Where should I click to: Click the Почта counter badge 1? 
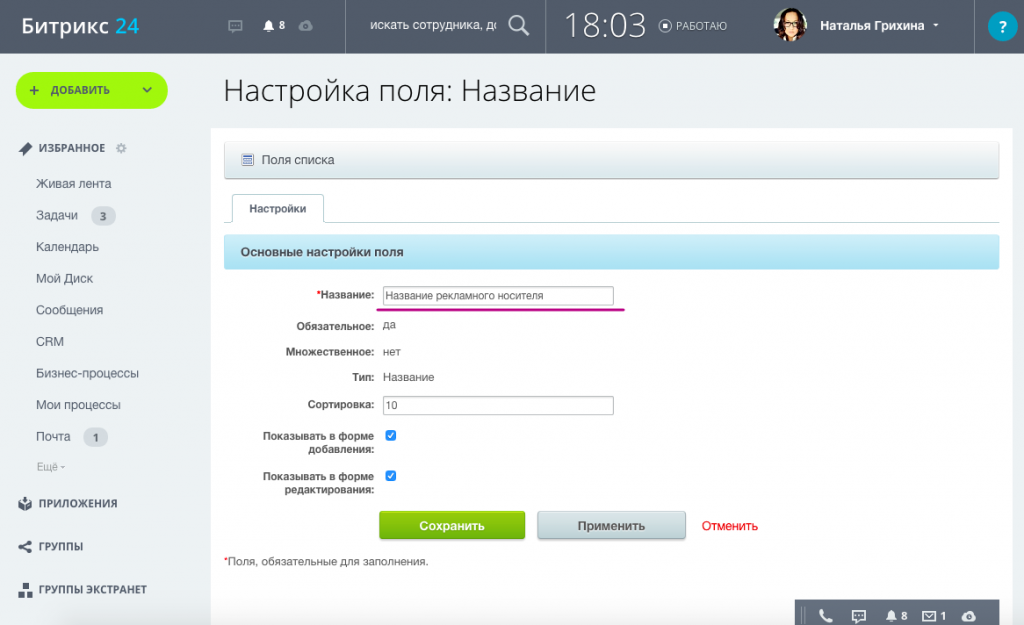(95, 437)
